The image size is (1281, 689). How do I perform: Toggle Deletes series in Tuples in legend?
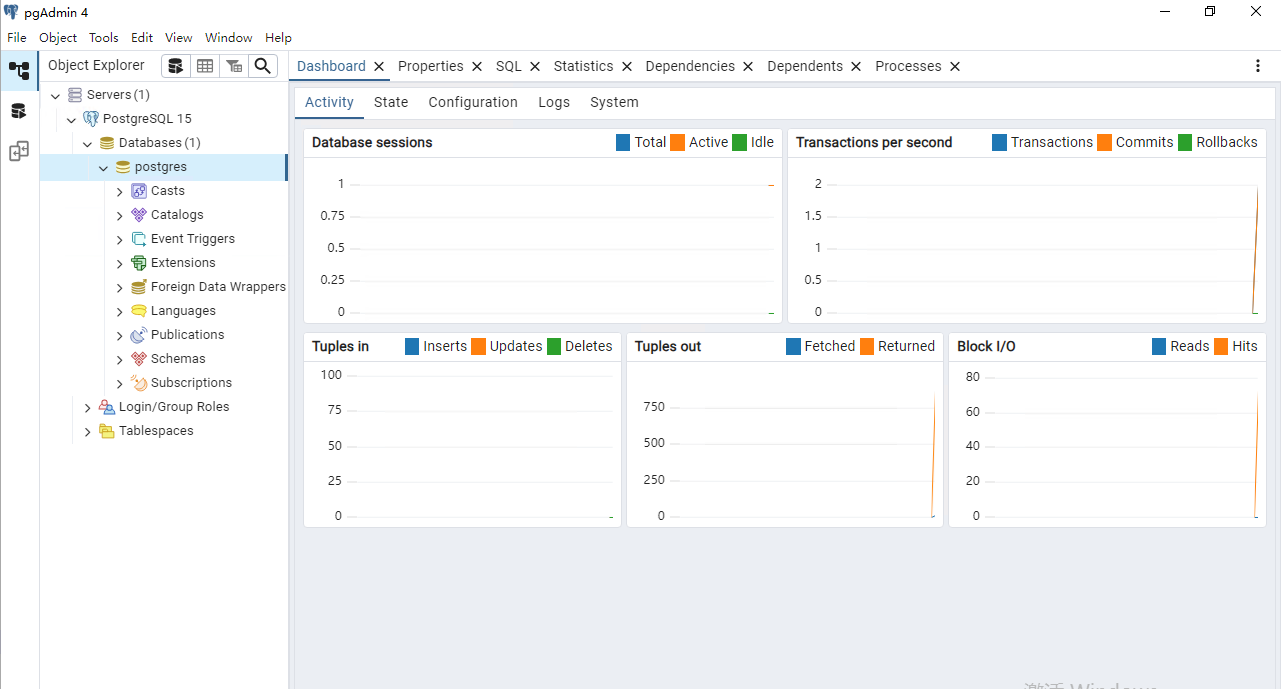tap(579, 346)
